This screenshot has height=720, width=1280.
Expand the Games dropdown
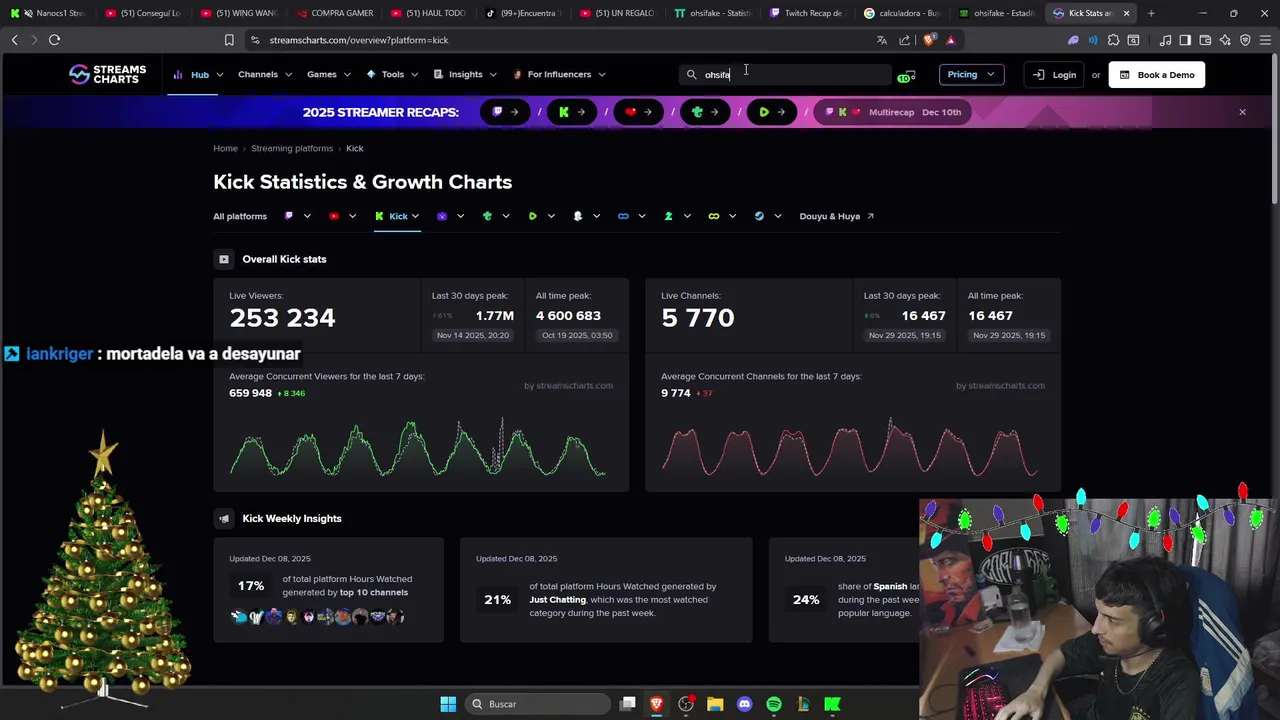tap(328, 74)
